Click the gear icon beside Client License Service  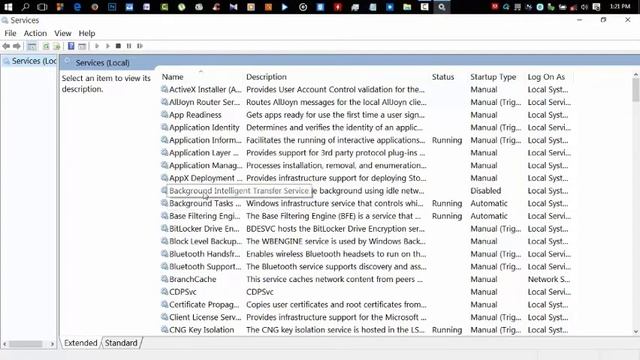pyautogui.click(x=164, y=317)
